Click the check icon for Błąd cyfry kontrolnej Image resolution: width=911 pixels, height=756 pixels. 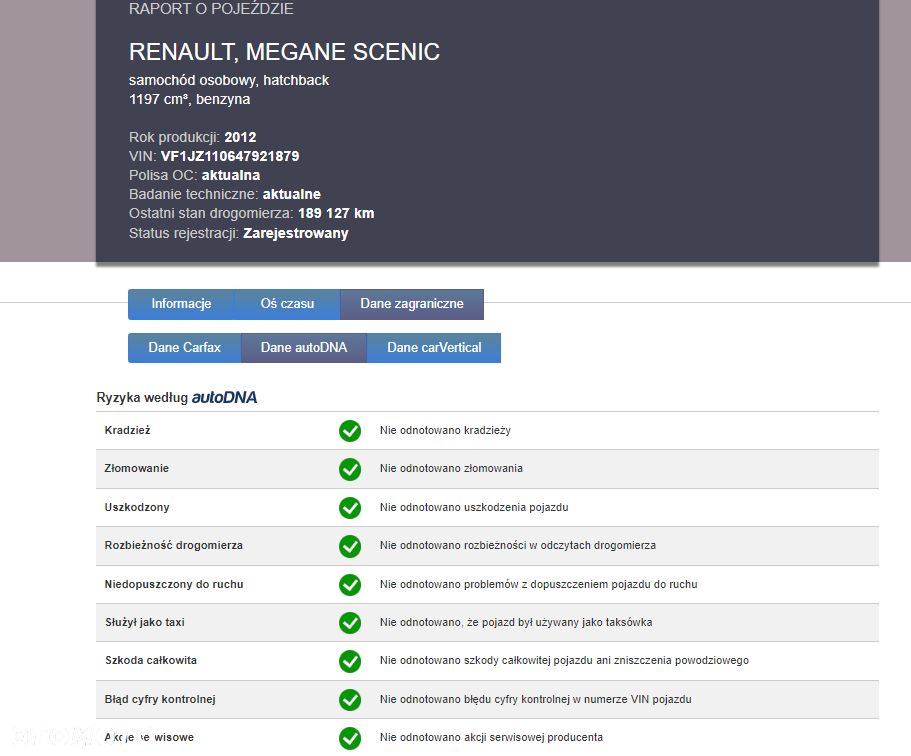click(x=350, y=700)
